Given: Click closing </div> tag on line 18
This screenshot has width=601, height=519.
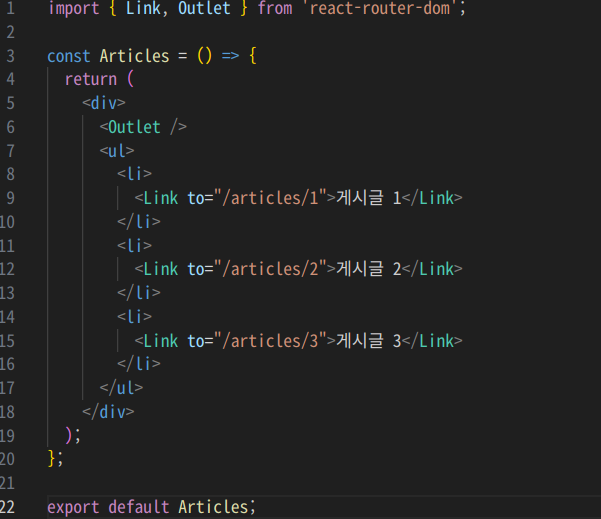Looking at the screenshot, I should point(108,412).
